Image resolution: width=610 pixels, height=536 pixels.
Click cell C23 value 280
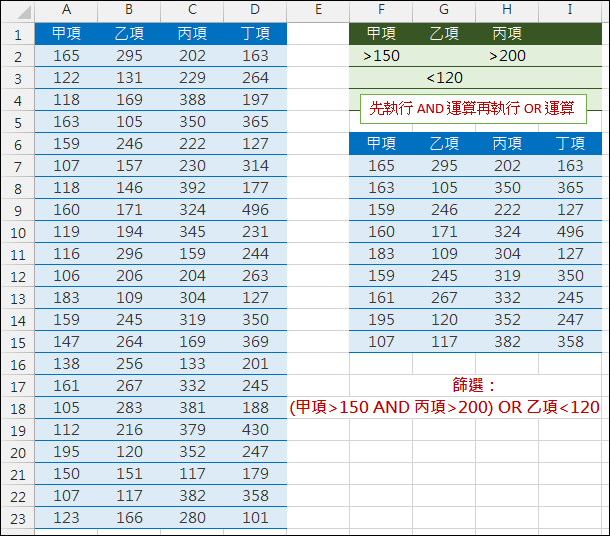click(x=192, y=518)
